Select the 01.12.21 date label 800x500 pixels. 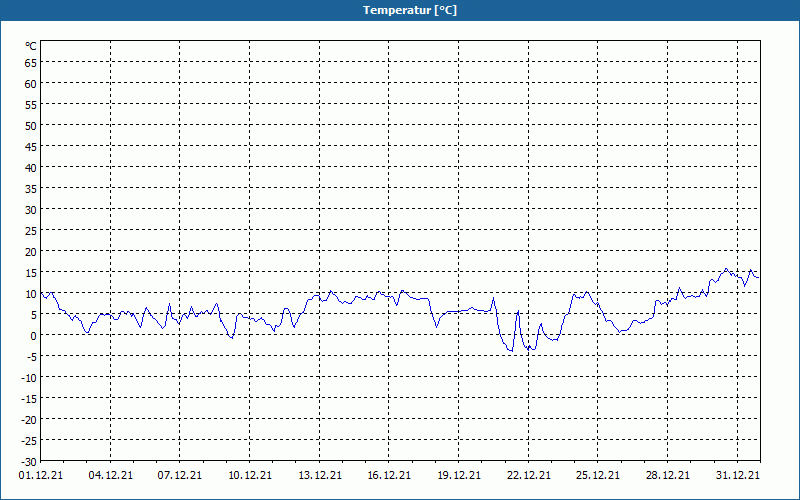[41, 476]
